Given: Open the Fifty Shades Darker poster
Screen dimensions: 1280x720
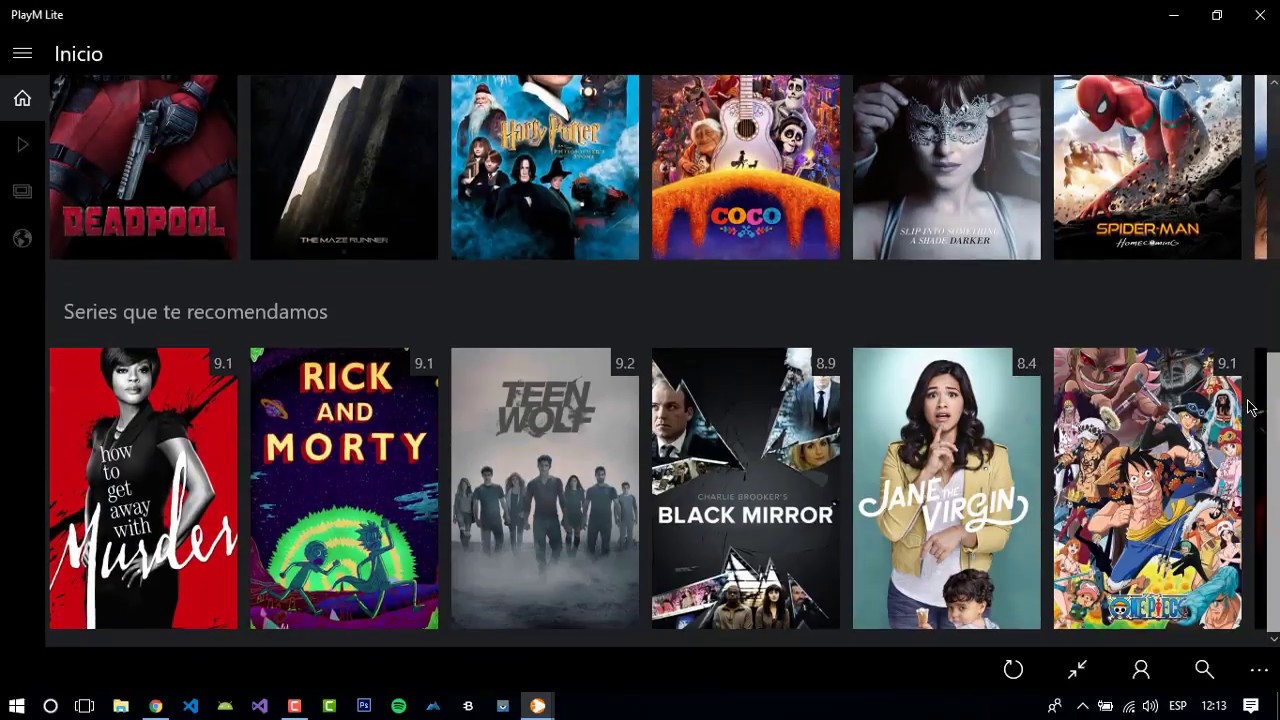Looking at the screenshot, I should pyautogui.click(x=947, y=167).
